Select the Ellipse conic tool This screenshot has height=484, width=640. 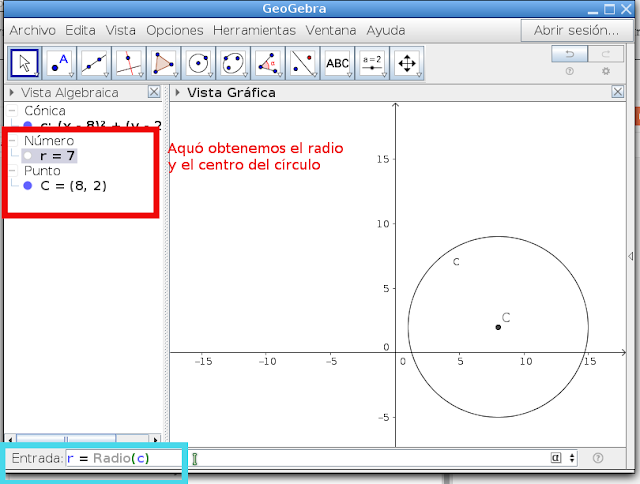coord(233,63)
